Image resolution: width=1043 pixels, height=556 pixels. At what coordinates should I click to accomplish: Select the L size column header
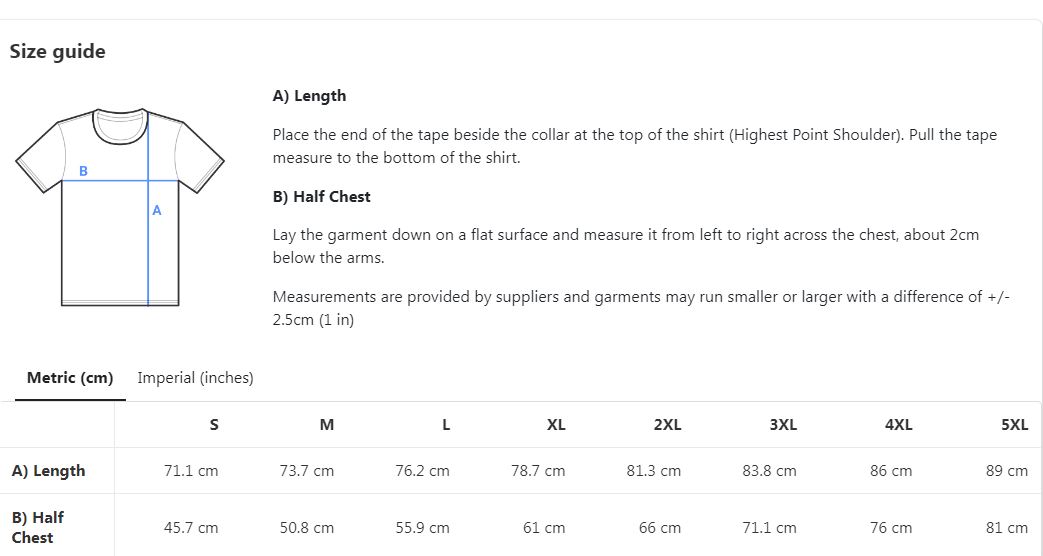[x=446, y=424]
